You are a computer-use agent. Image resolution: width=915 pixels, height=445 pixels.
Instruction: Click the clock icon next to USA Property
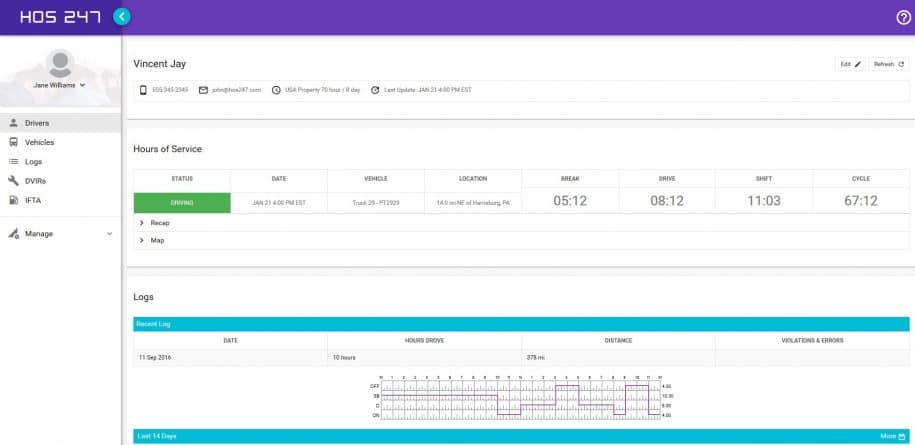click(276, 90)
